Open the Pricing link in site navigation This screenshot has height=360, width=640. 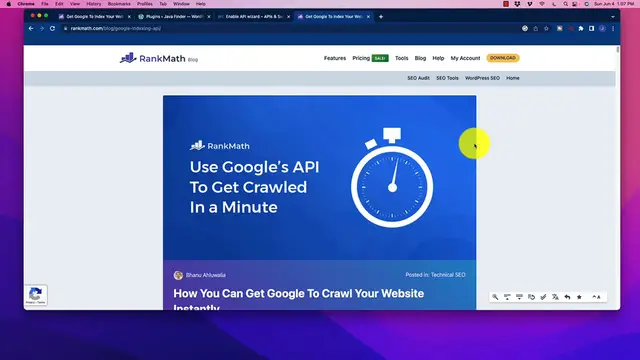point(361,58)
